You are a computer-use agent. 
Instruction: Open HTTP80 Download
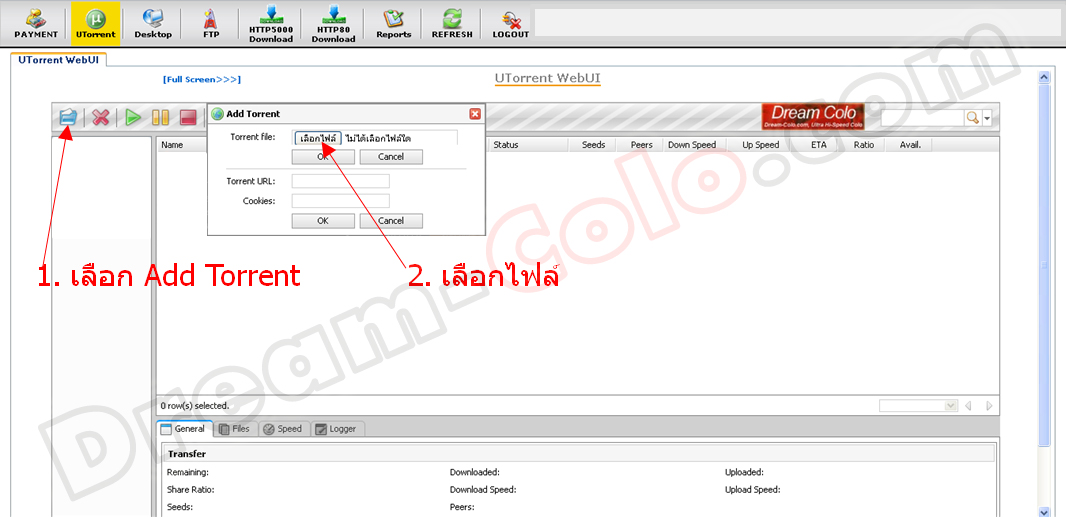333,23
